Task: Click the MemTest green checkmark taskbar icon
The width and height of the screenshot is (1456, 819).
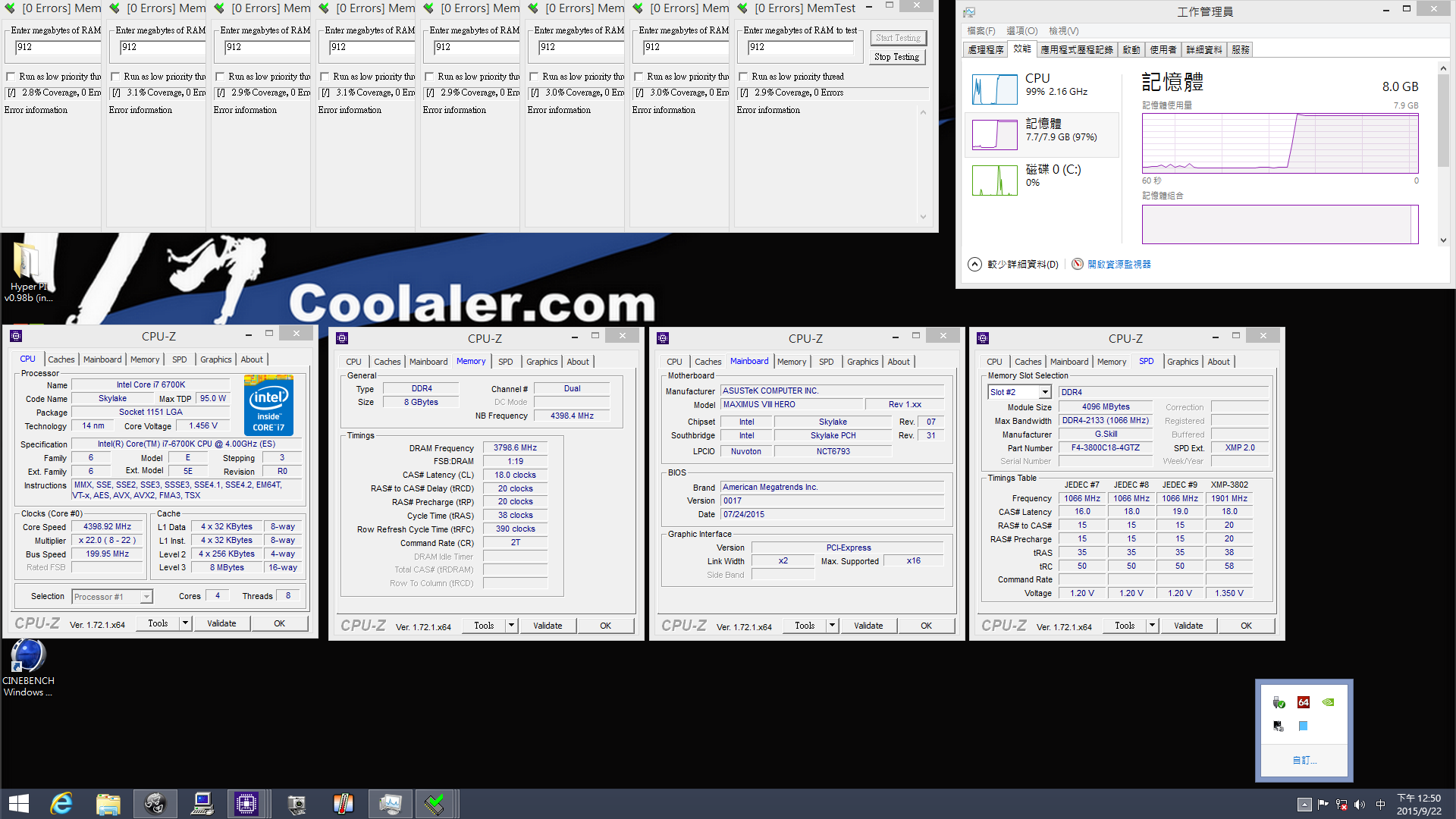Action: point(435,803)
